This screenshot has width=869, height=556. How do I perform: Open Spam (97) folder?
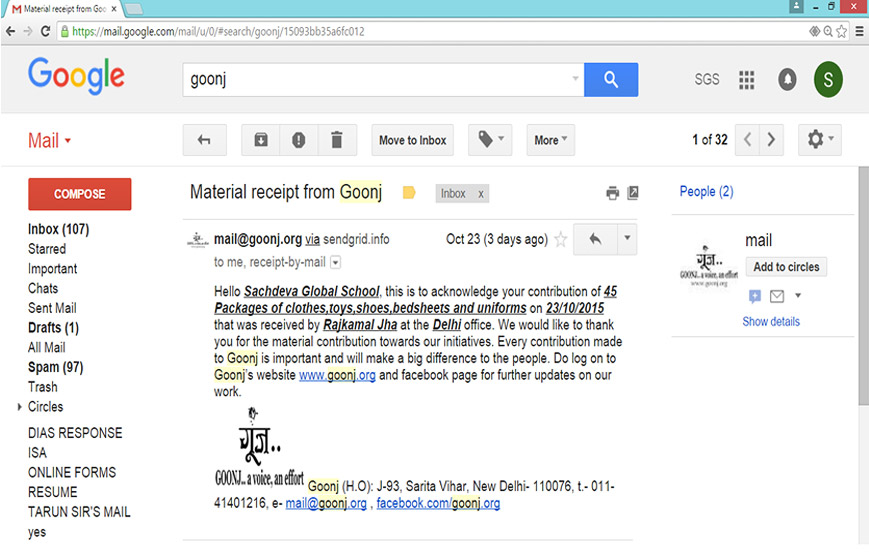55,367
